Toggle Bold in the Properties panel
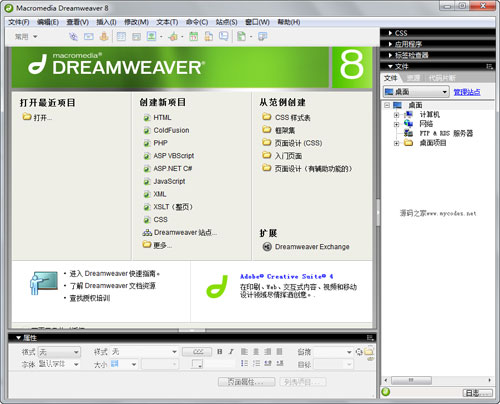 click(220, 351)
